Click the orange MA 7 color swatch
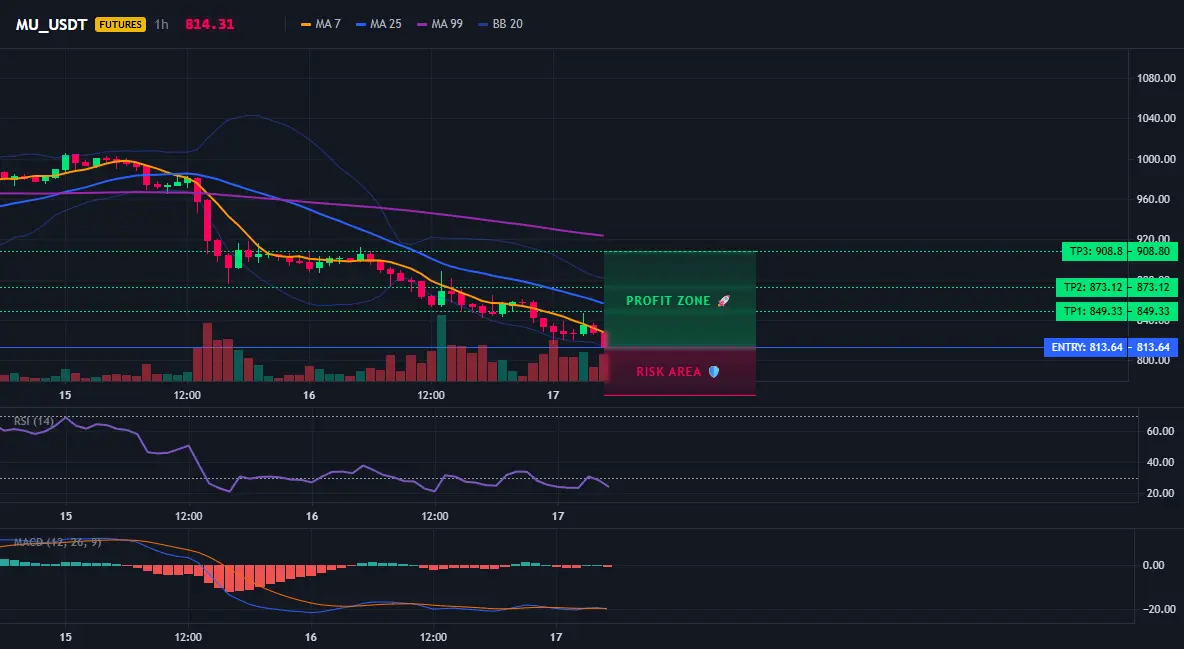The image size is (1184, 649). 306,24
